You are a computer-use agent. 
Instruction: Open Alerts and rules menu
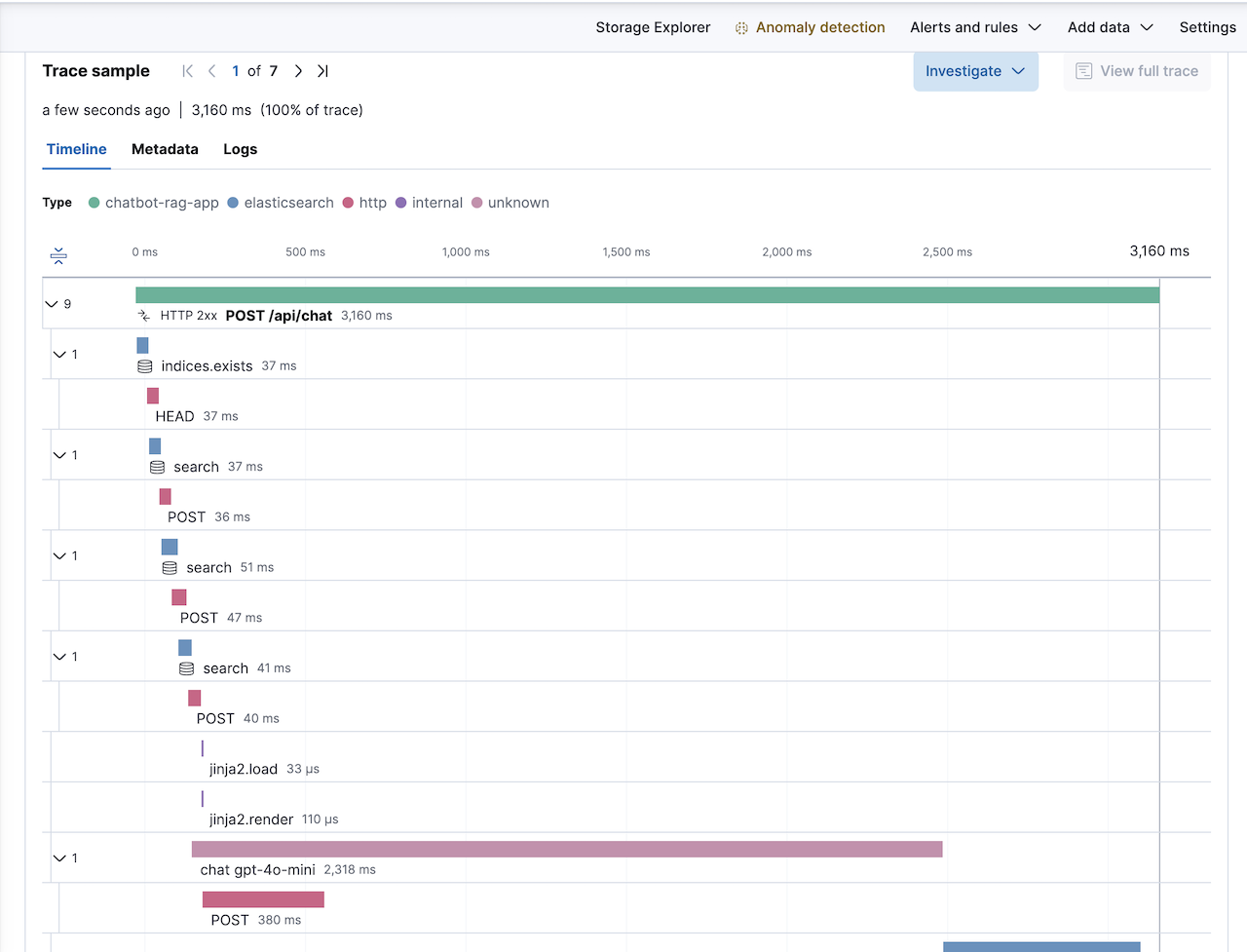click(975, 27)
